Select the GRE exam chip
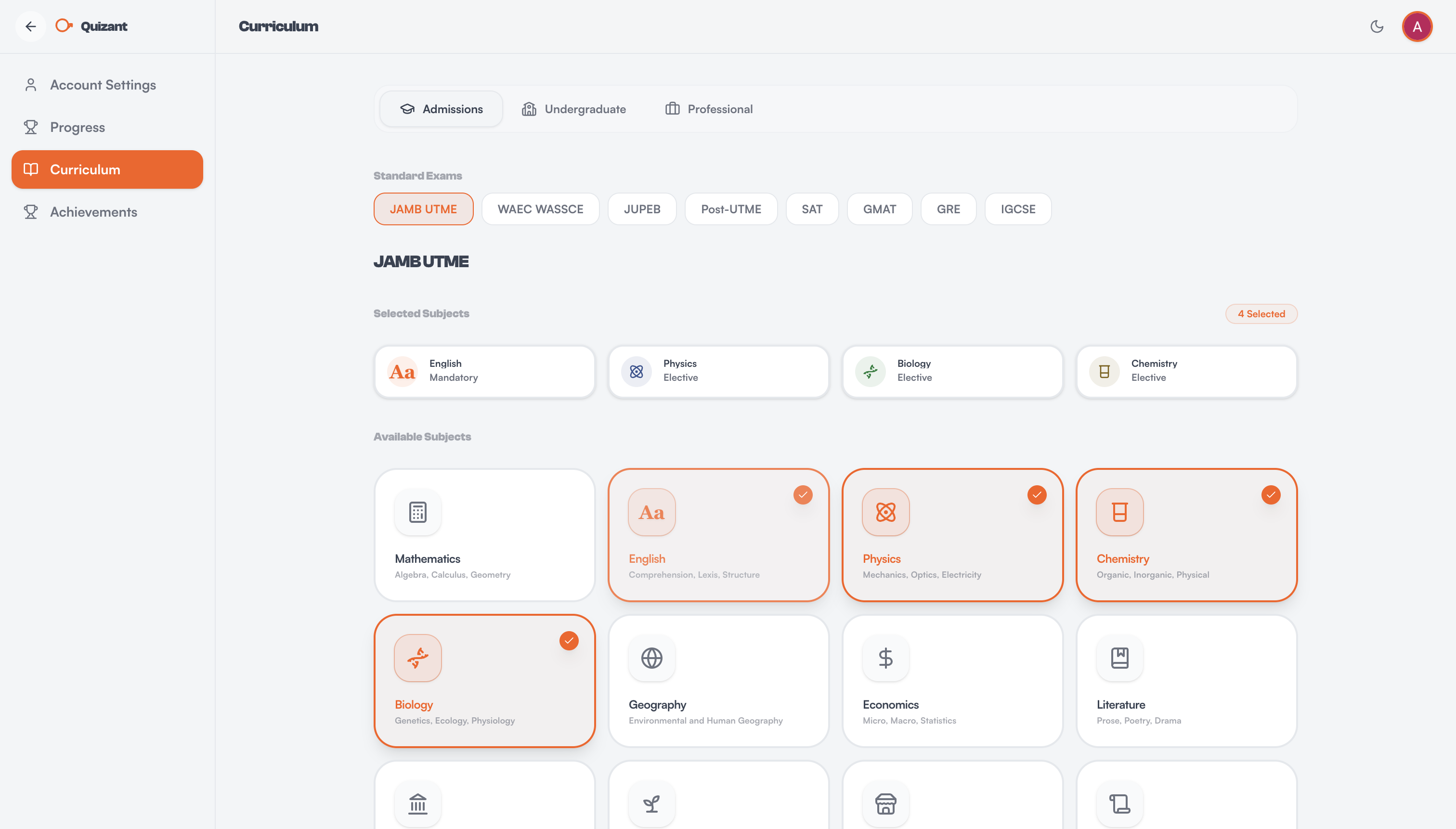Screen dimensions: 1456x829 pyautogui.click(x=949, y=209)
